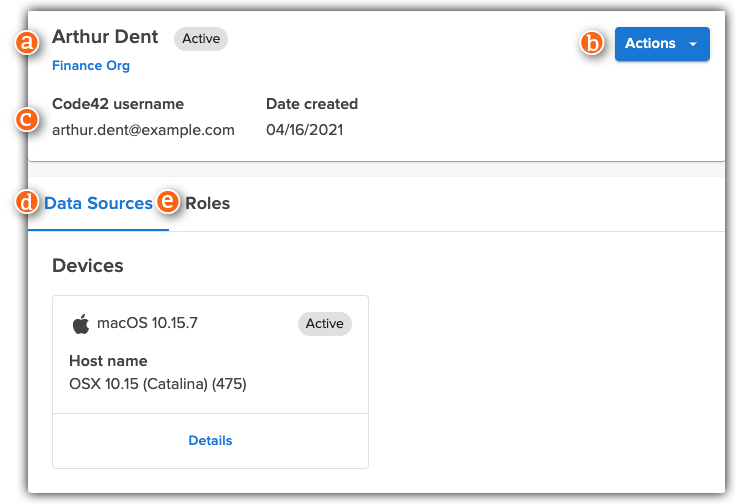Click the Arthur Dent name heading
736x504 pixels.
[x=105, y=37]
